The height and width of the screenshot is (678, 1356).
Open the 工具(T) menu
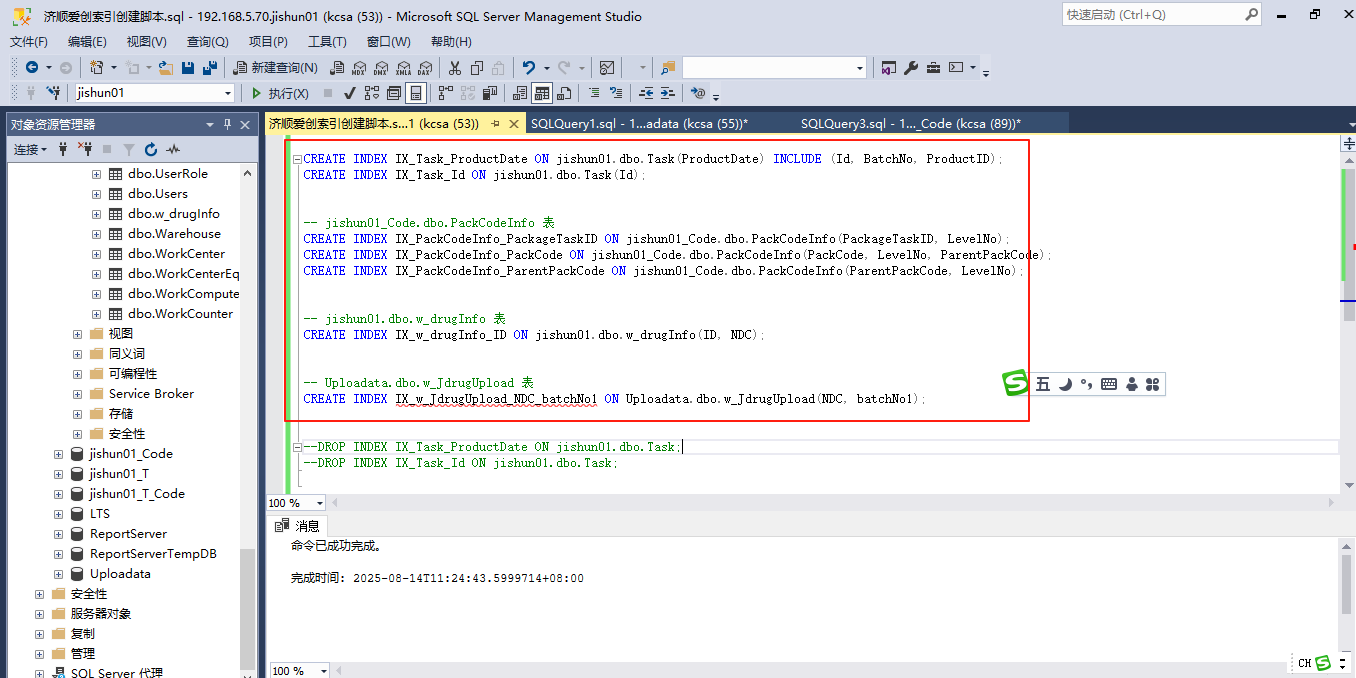(327, 41)
